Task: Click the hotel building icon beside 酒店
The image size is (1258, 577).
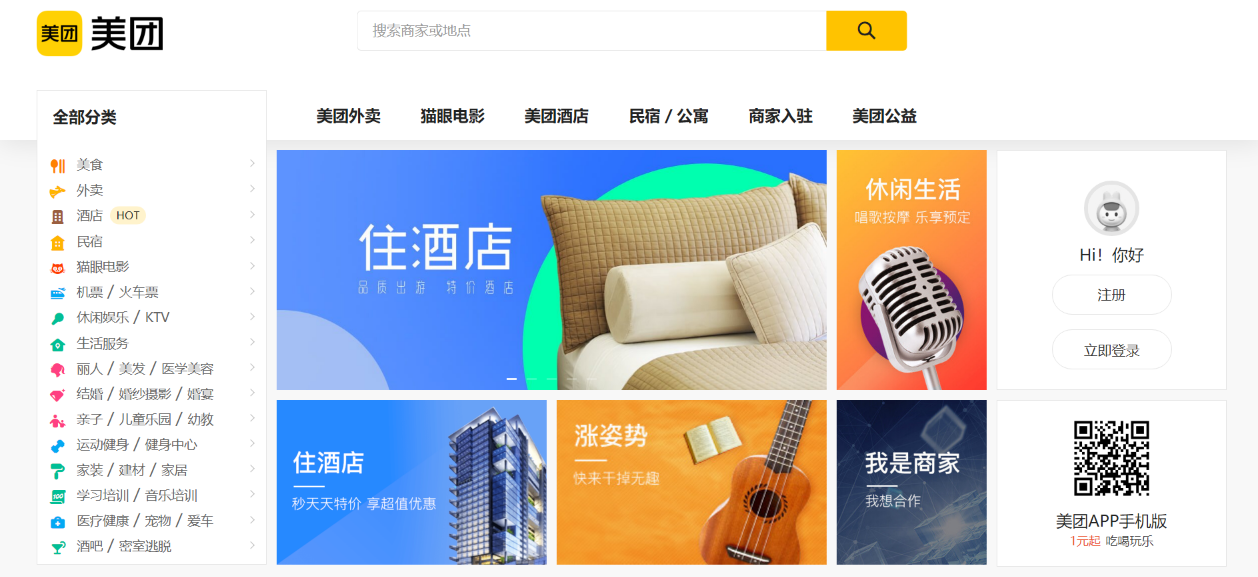Action: (57, 216)
